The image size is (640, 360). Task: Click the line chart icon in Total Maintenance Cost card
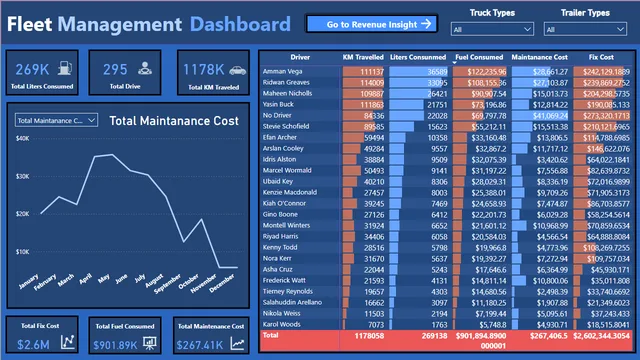238,343
